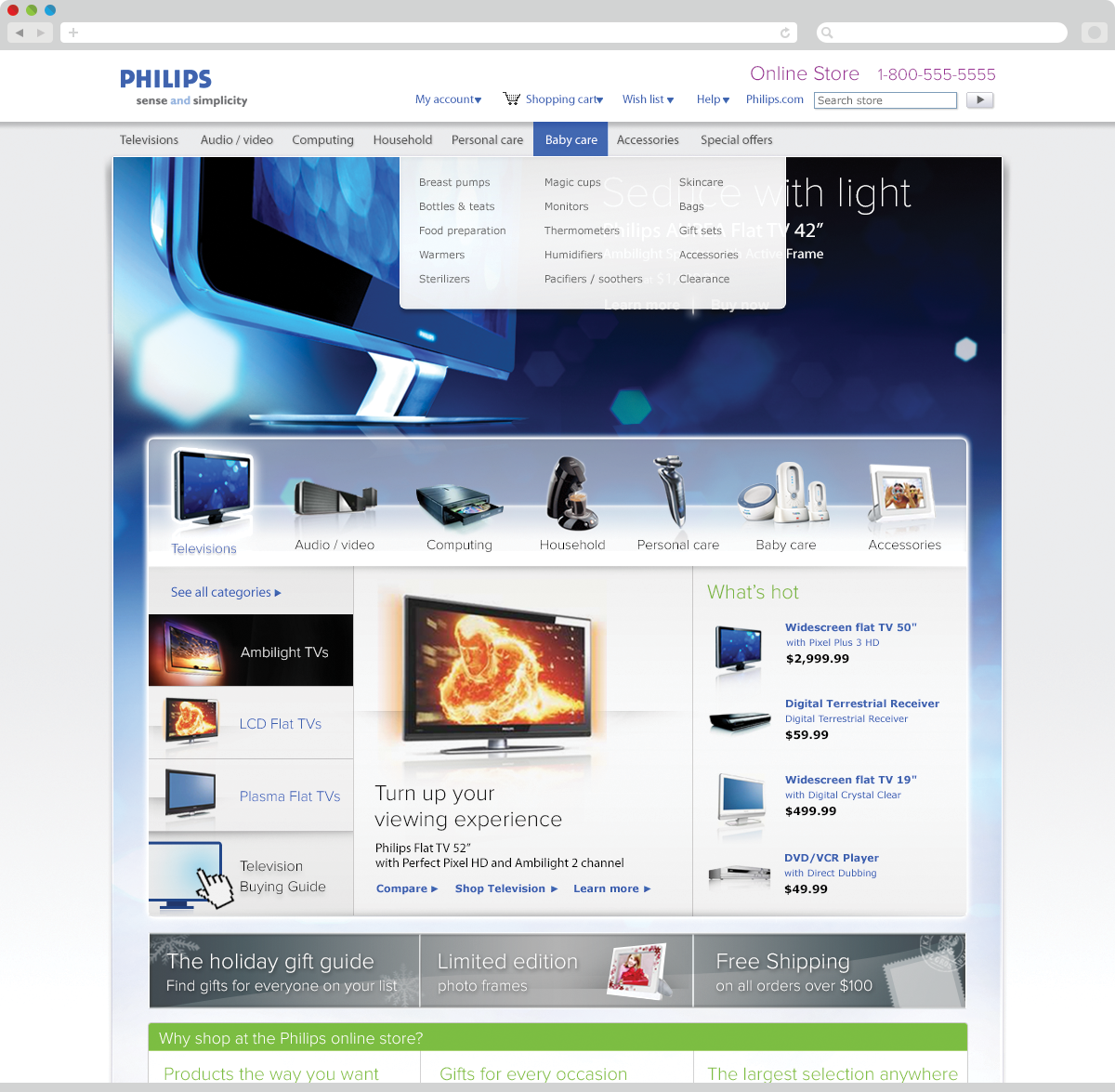
Task: Open a new tab with plus icon
Action: 73,33
